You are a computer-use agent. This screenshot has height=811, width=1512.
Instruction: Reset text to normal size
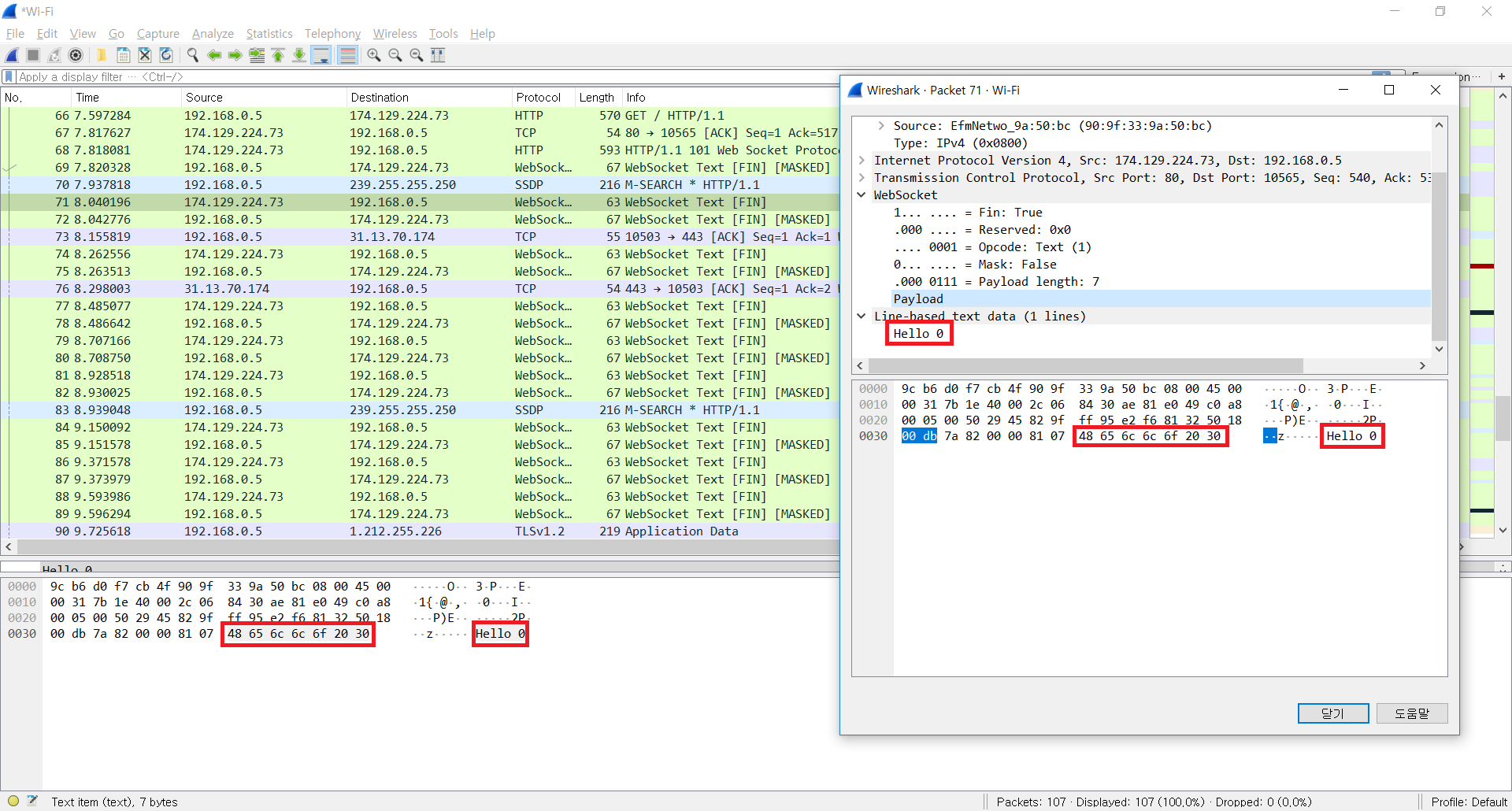416,55
